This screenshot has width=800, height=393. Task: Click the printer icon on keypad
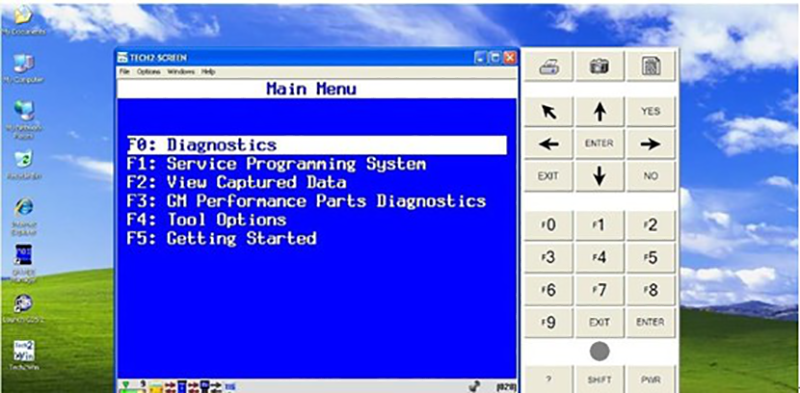(548, 66)
